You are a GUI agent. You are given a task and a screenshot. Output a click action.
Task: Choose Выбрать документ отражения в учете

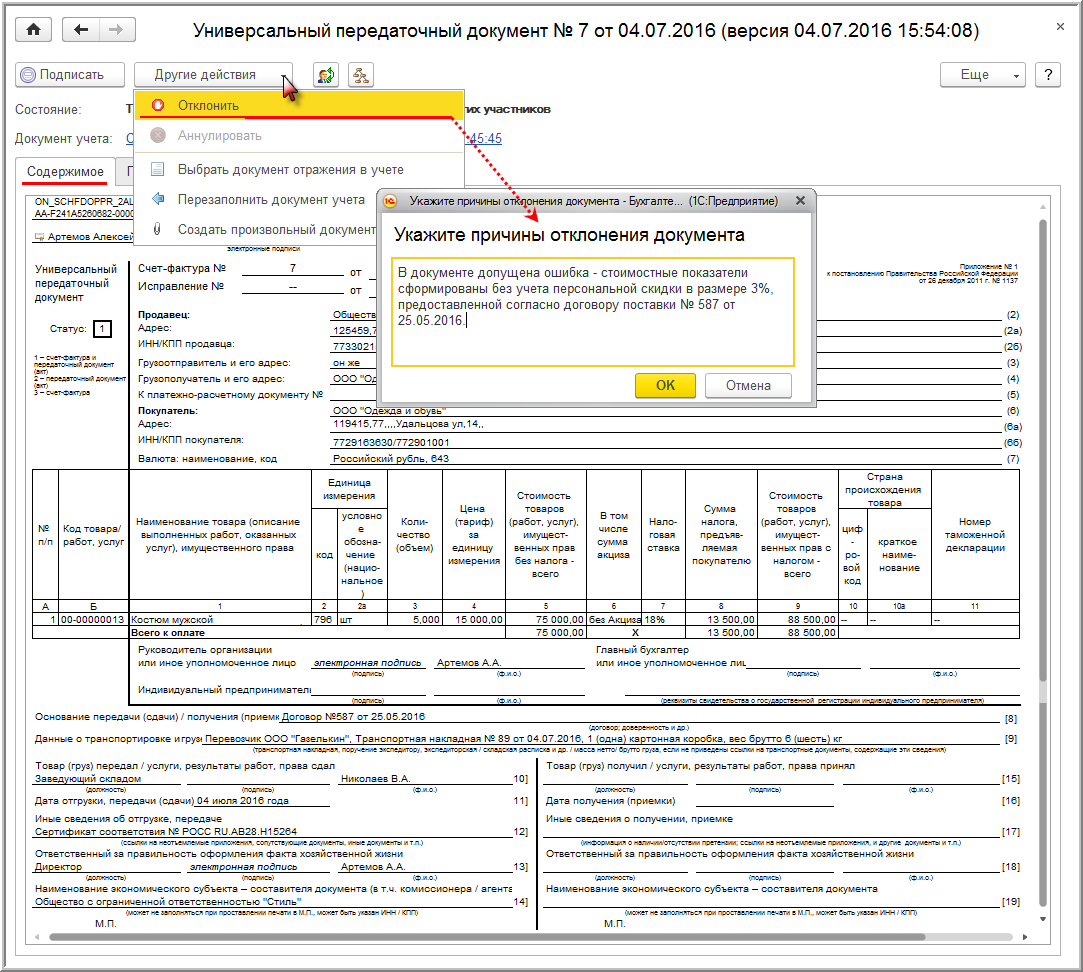298,169
